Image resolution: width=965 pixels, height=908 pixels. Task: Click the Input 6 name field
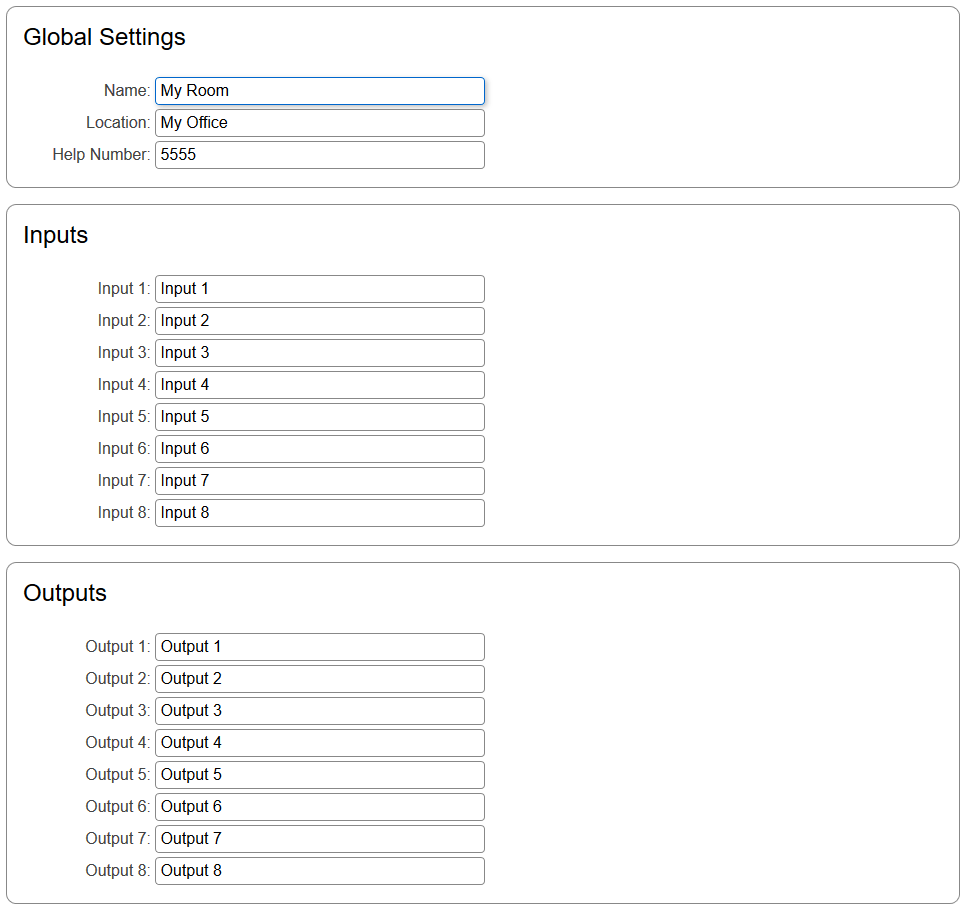[x=320, y=449]
